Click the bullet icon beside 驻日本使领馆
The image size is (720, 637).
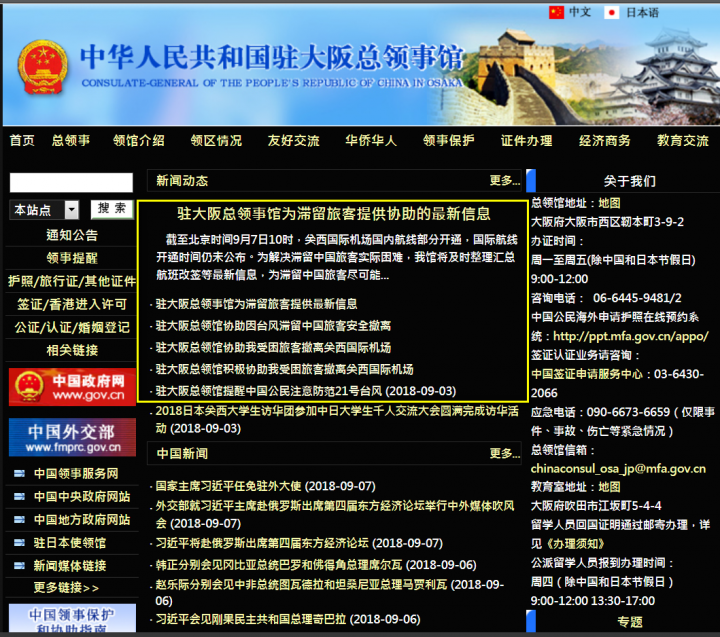pyautogui.click(x=19, y=543)
